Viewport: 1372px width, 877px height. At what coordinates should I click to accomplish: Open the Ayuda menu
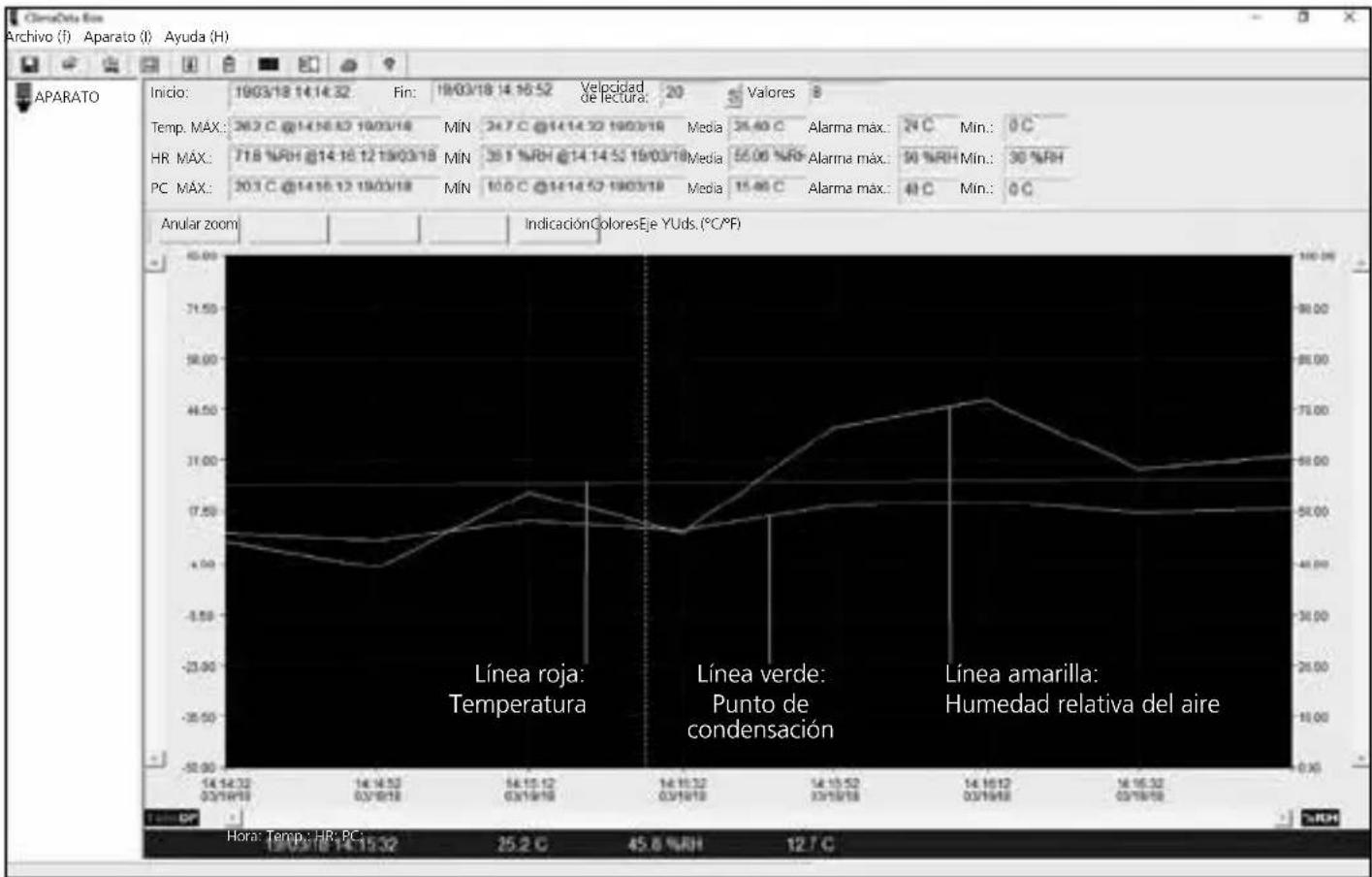[196, 36]
